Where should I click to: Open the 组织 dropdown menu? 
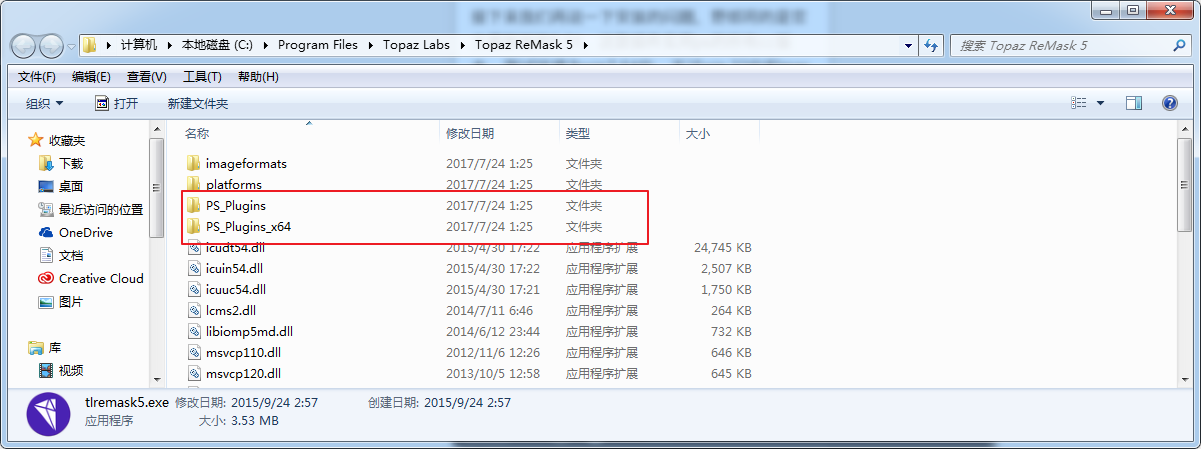(x=44, y=103)
